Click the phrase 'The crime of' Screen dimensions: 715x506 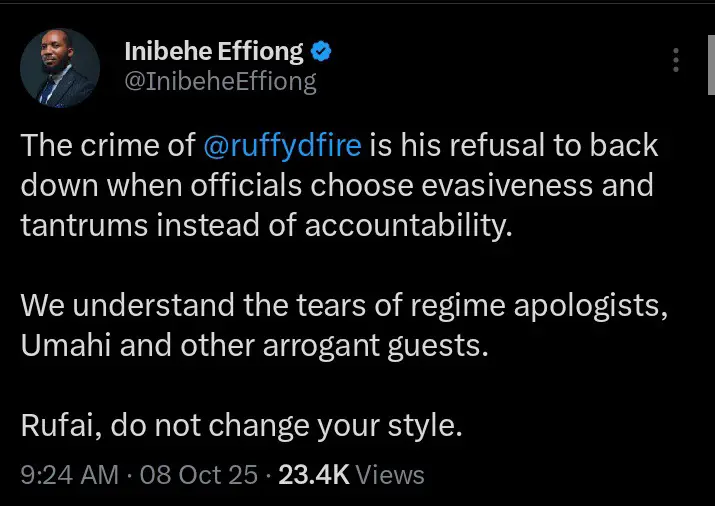click(107, 146)
